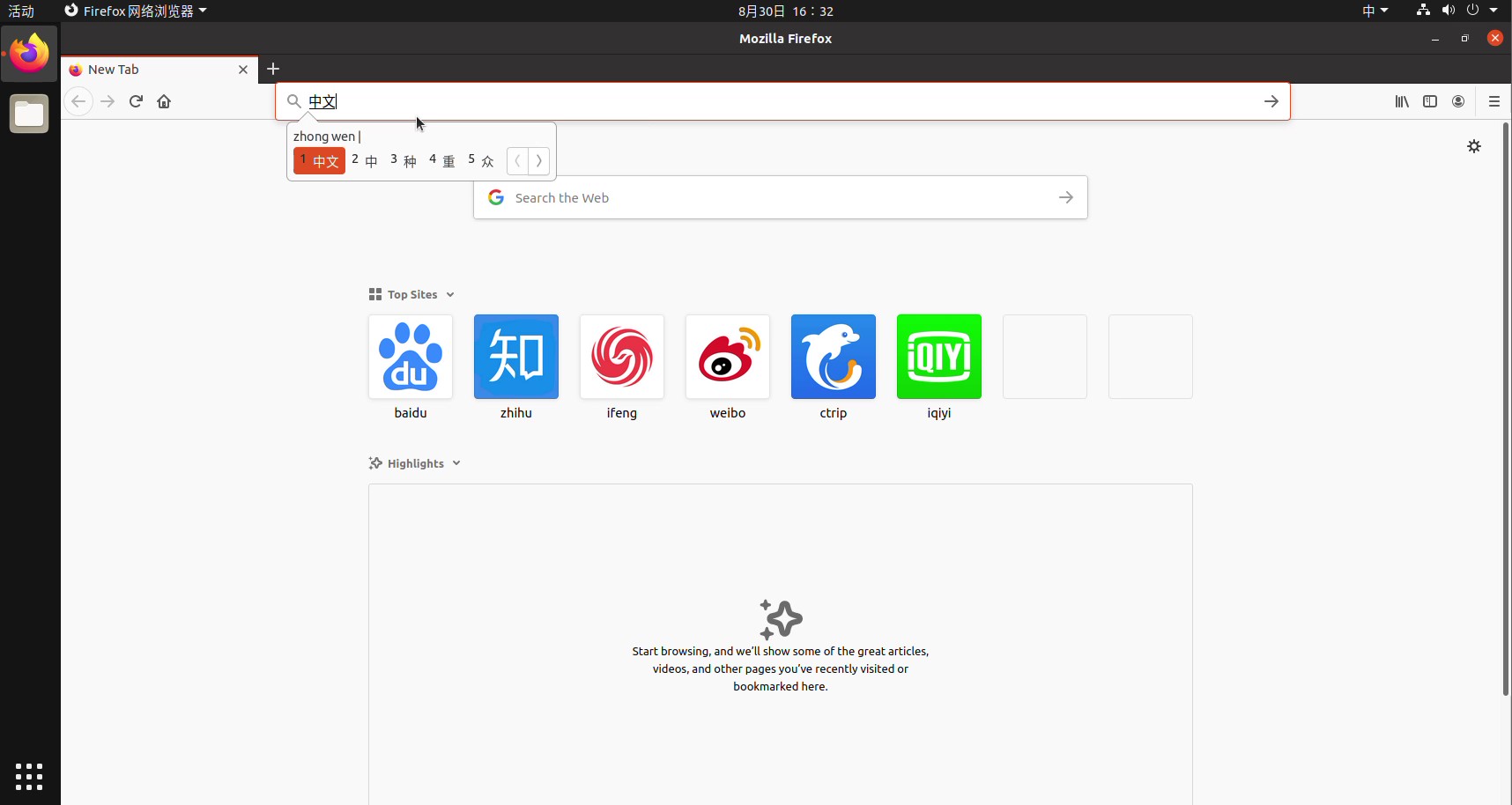Submit search with the Google box arrow

1066,197
